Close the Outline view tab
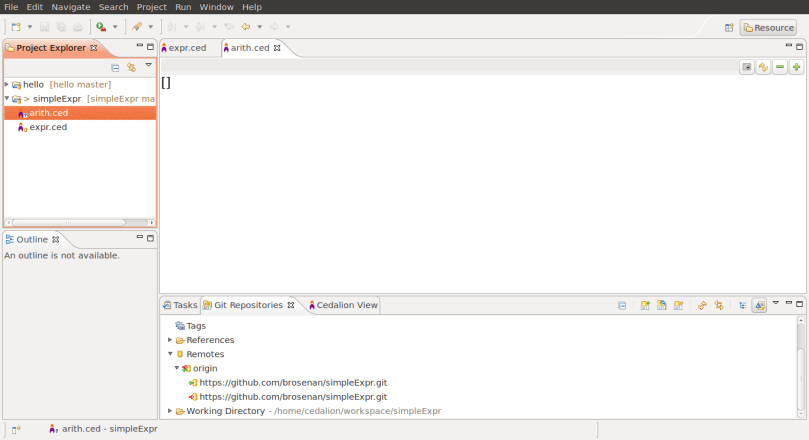 point(56,240)
